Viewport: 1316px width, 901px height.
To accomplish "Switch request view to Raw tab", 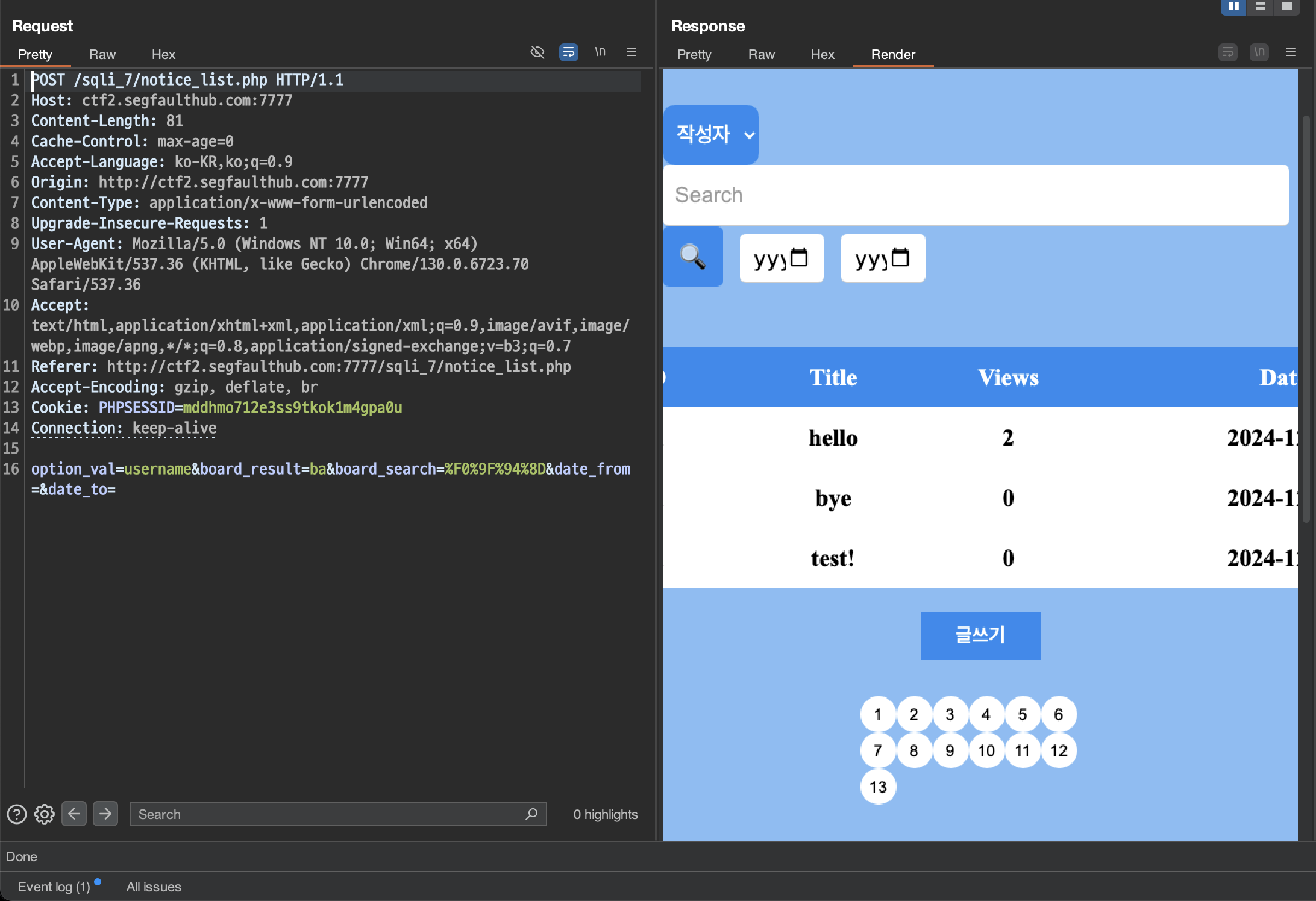I will coord(102,54).
